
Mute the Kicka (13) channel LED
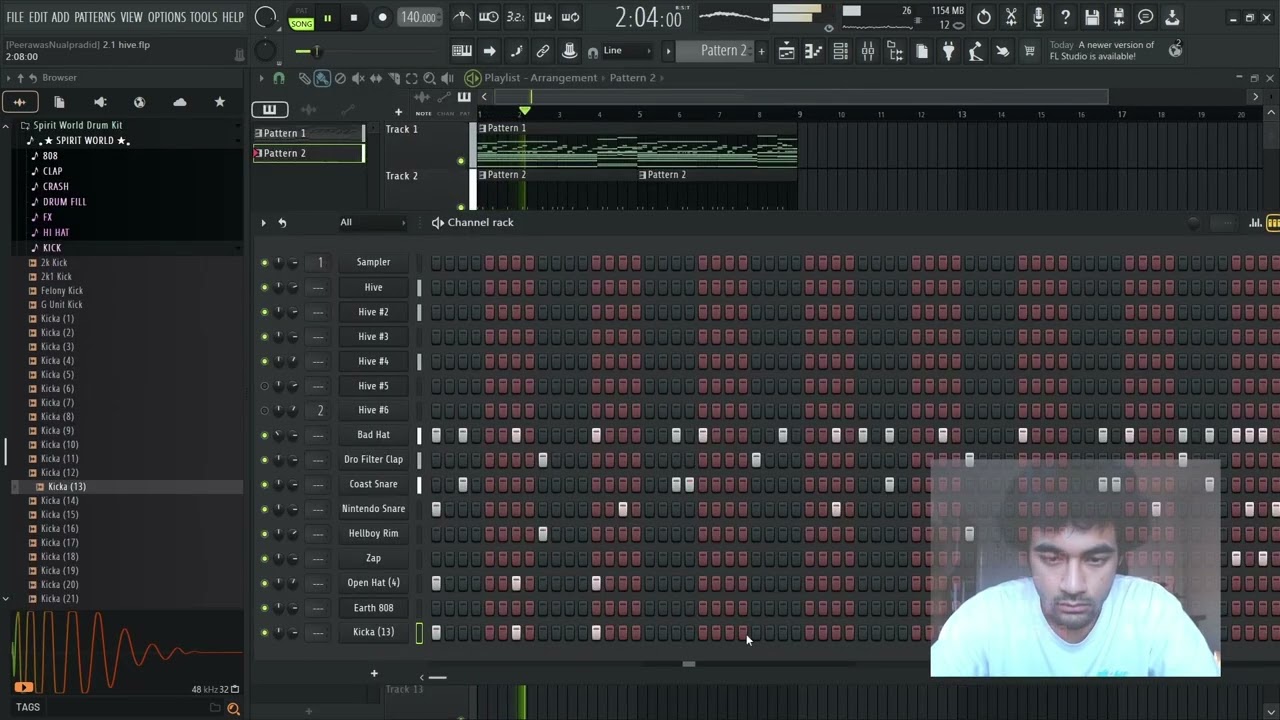point(264,633)
